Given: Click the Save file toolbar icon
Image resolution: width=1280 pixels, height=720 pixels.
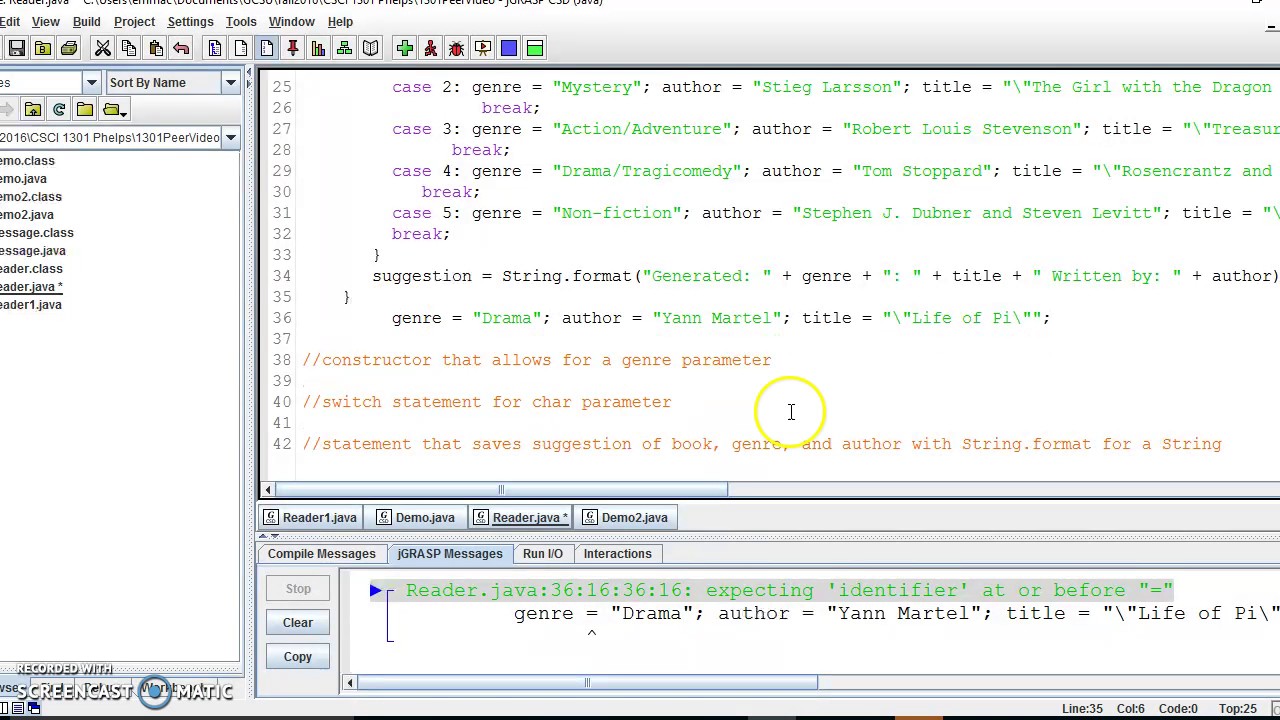Looking at the screenshot, I should click(x=17, y=48).
